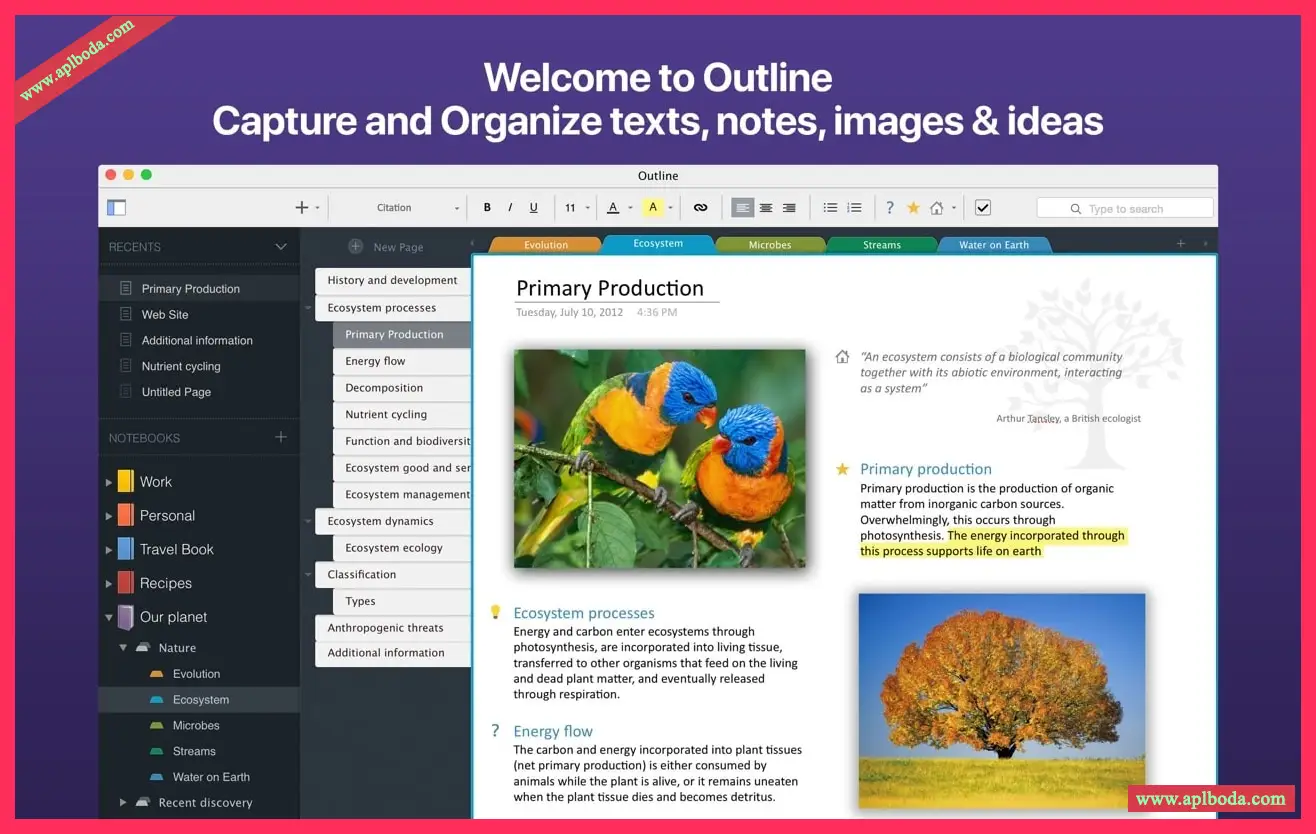Expand the Travel Book notebook

pos(109,550)
